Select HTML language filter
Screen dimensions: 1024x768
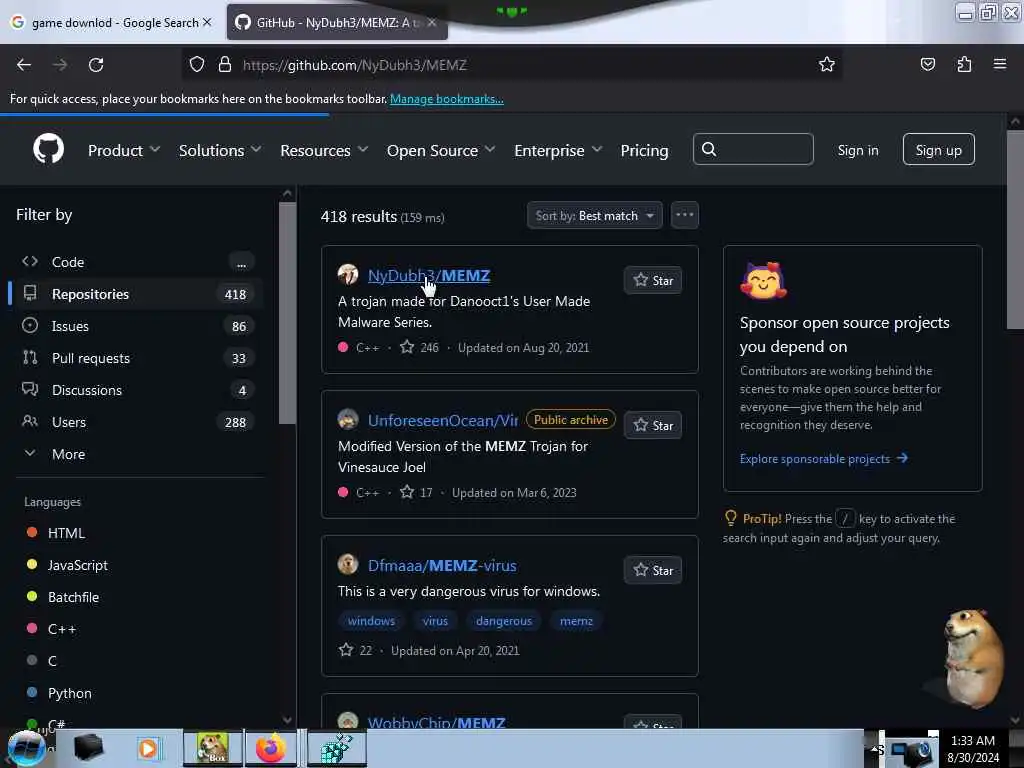(x=67, y=533)
